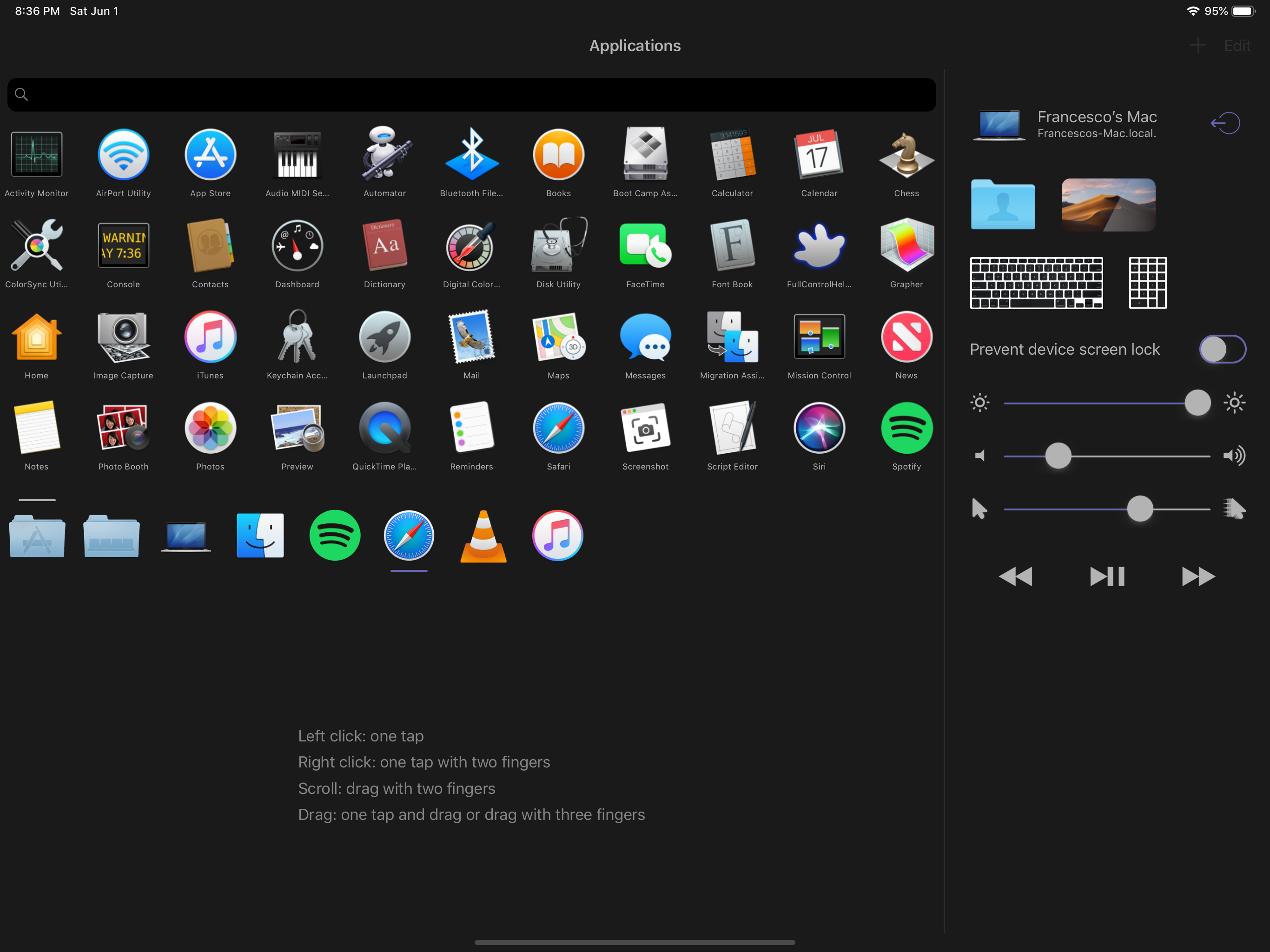This screenshot has height=952, width=1270.
Task: Open the Home app
Action: pos(37,337)
